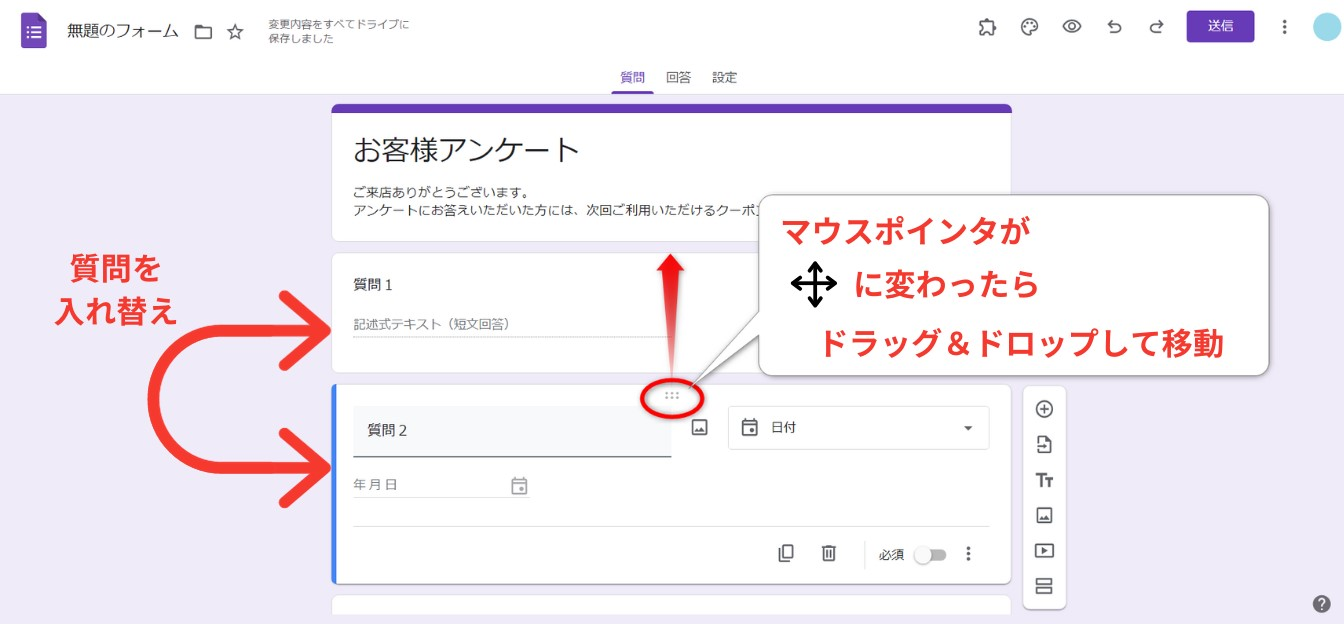Open the 日付 question type dropdown
1344x624 pixels.
858,428
